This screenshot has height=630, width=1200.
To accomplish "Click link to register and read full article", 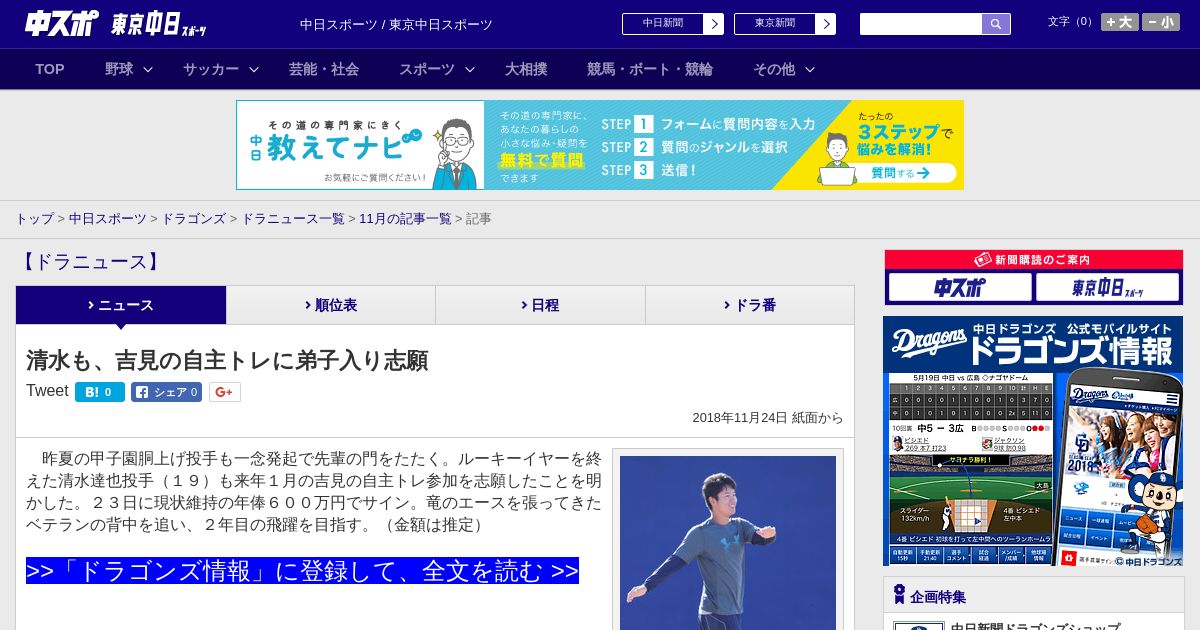I will [x=302, y=571].
